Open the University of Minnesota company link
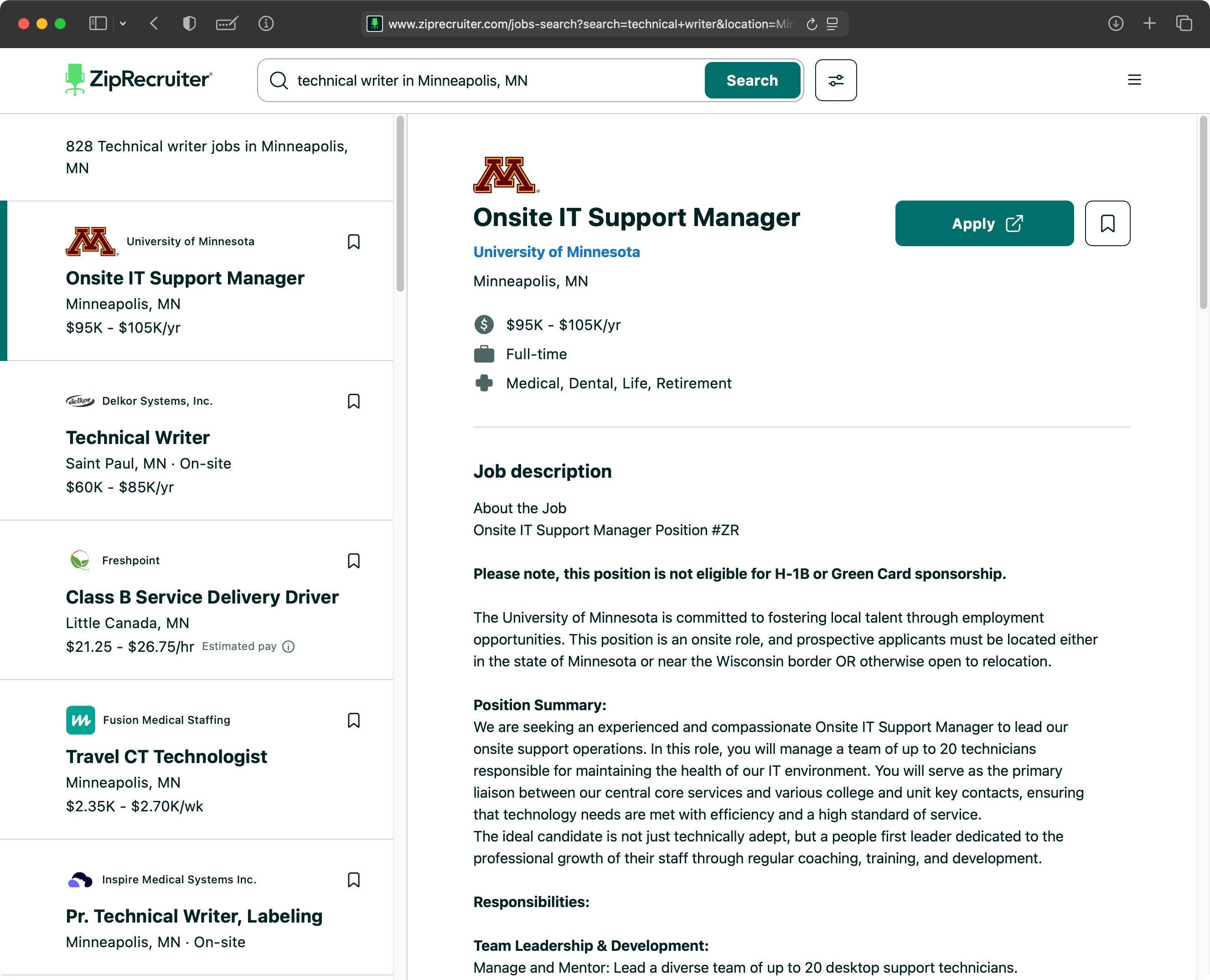Viewport: 1210px width, 980px height. [x=556, y=253]
